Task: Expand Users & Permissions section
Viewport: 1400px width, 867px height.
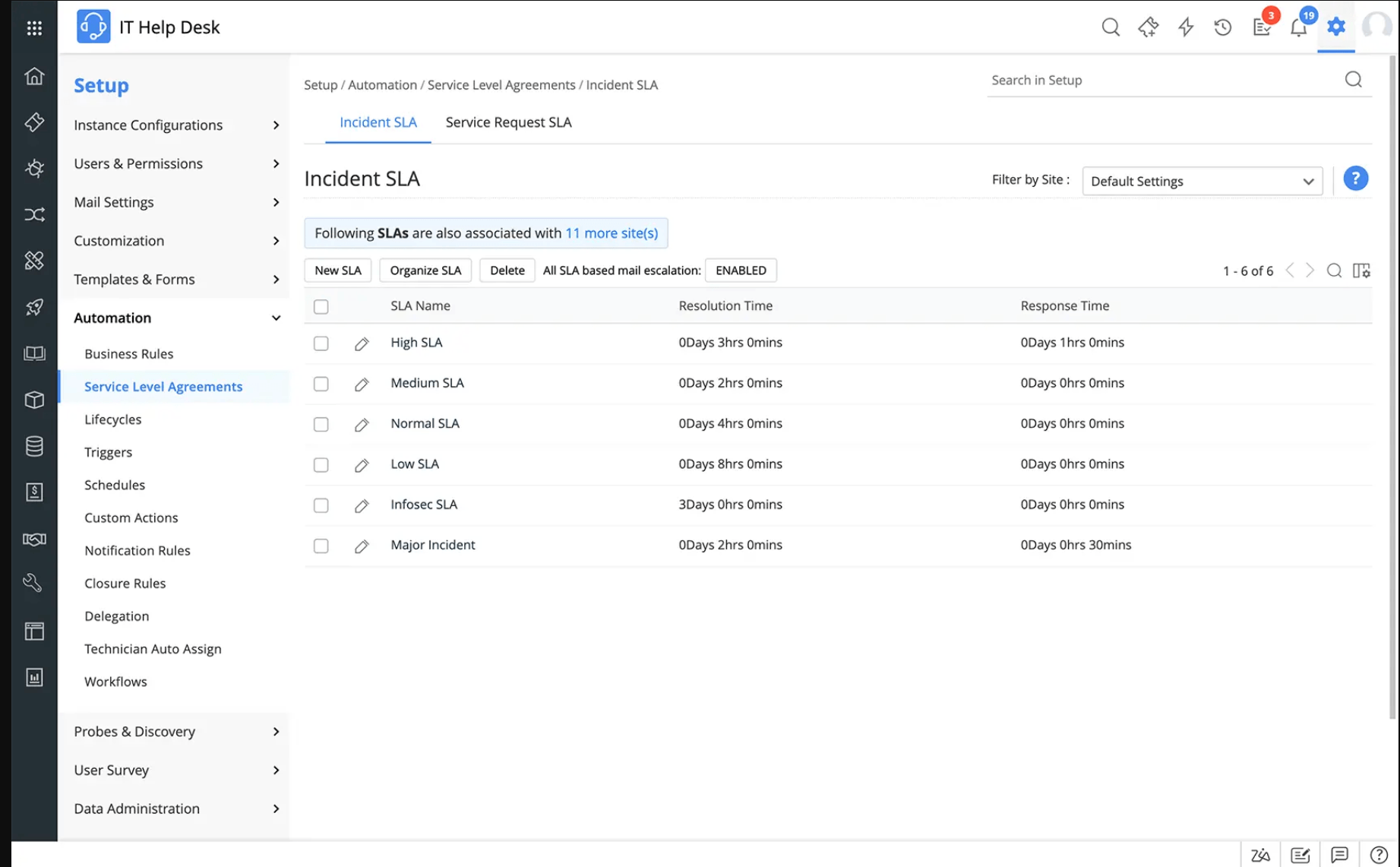Action: pyautogui.click(x=176, y=163)
